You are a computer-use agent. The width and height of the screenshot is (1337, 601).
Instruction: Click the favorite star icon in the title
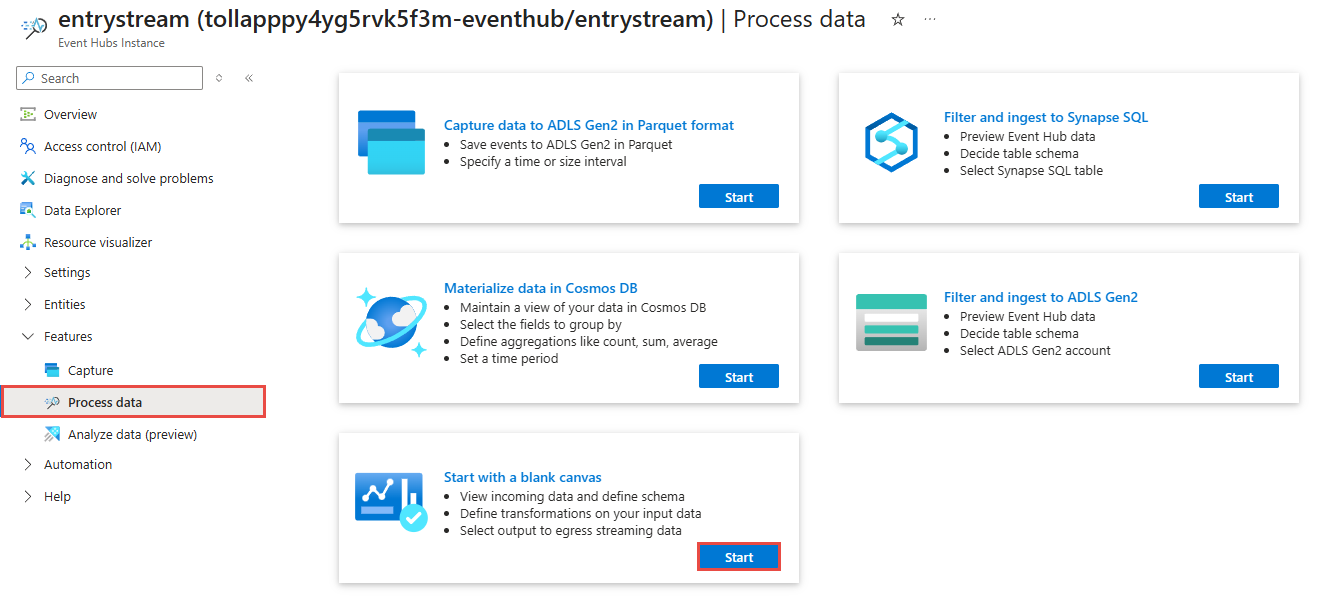[x=898, y=20]
